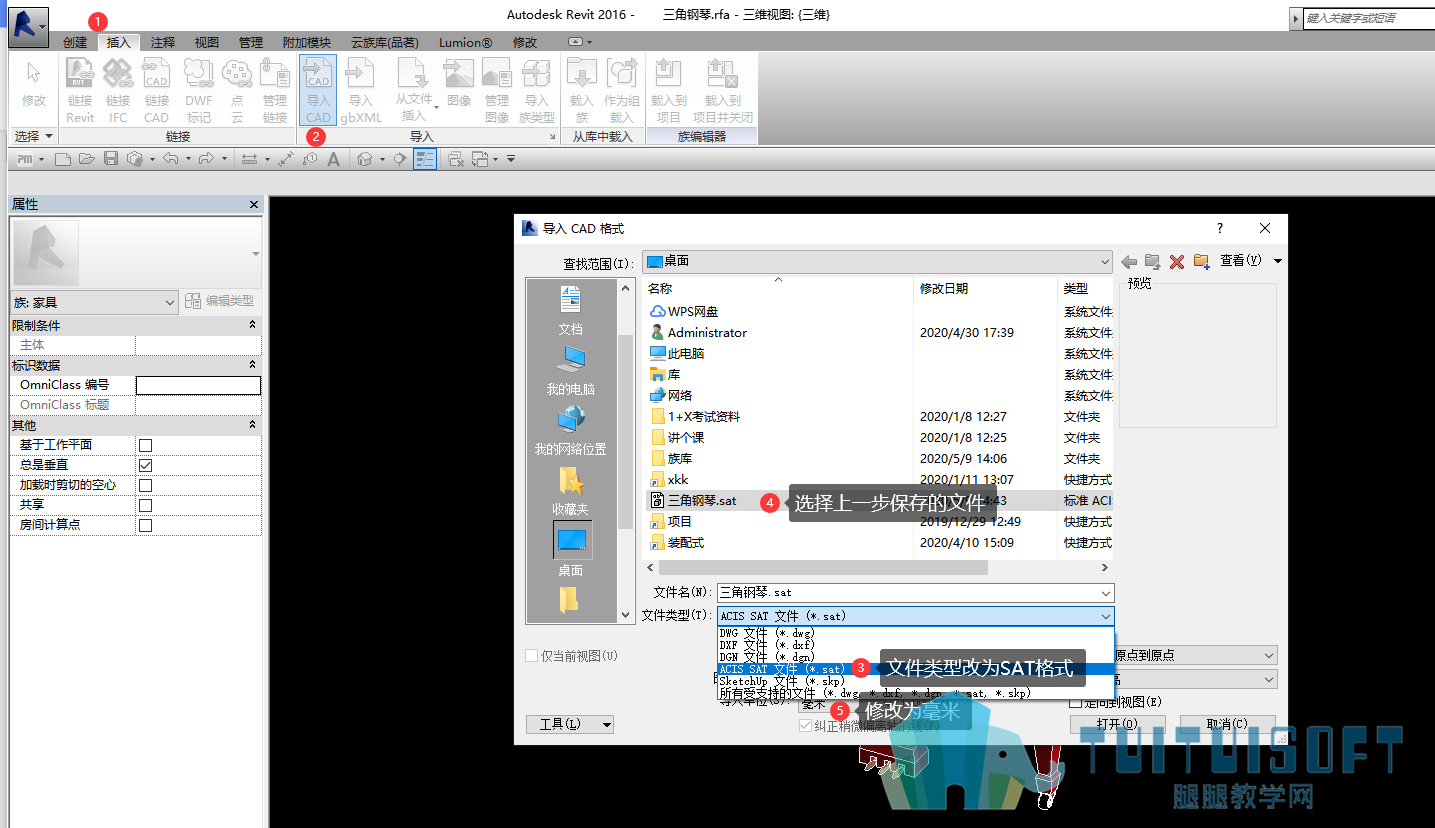Click the 载入到项目 icon
This screenshot has width=1435, height=828.
point(668,90)
